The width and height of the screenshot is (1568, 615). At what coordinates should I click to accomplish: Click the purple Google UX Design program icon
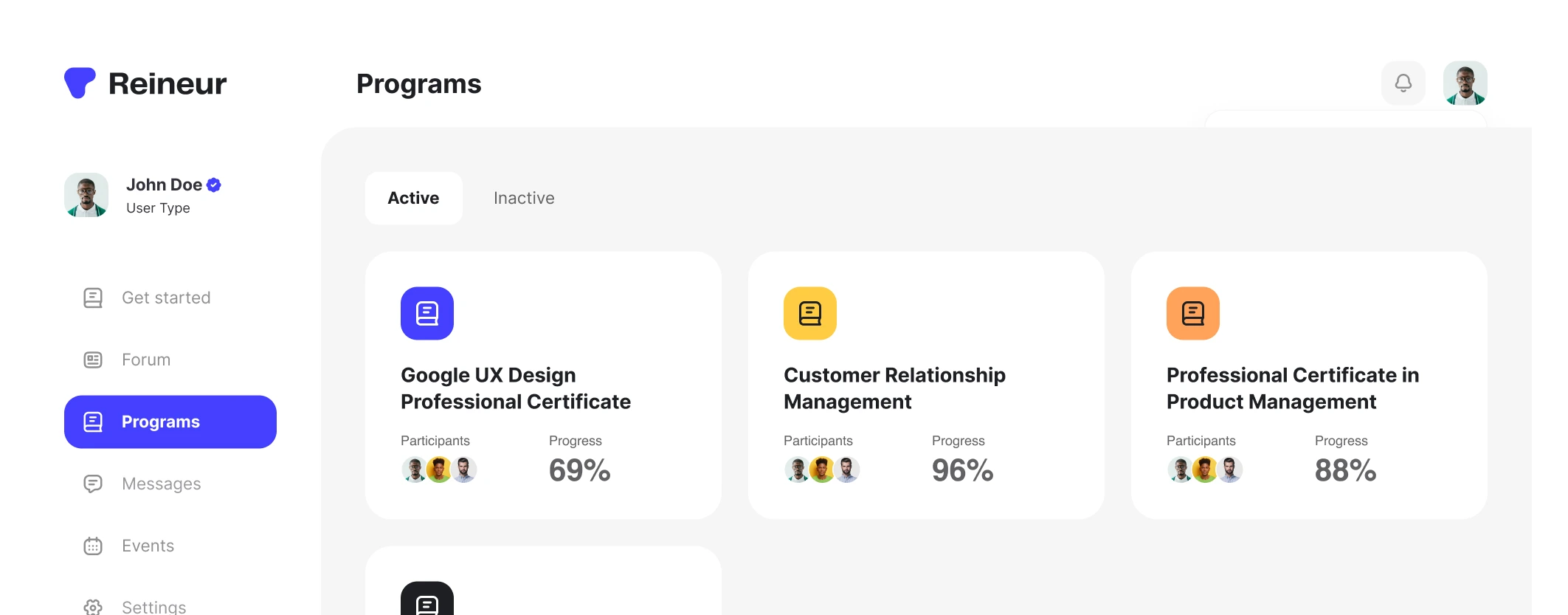427,313
